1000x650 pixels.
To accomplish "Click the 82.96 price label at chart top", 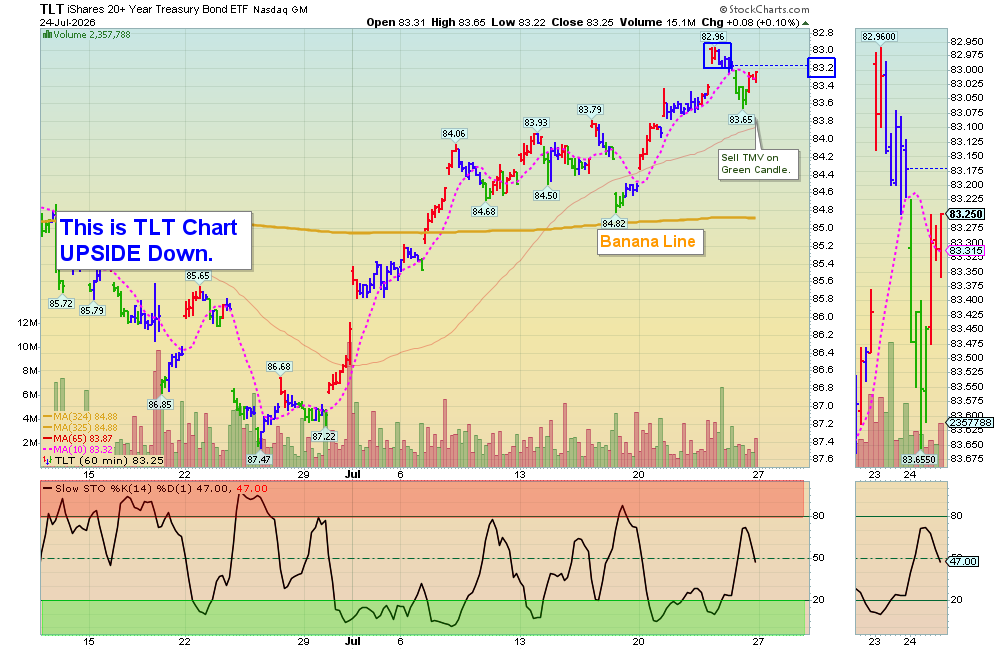I will [712, 36].
